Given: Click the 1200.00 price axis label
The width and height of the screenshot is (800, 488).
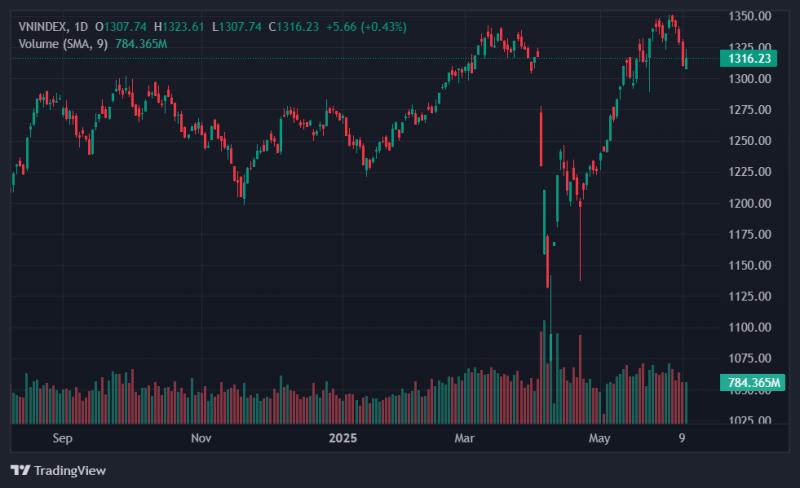Looking at the screenshot, I should click(x=749, y=203).
